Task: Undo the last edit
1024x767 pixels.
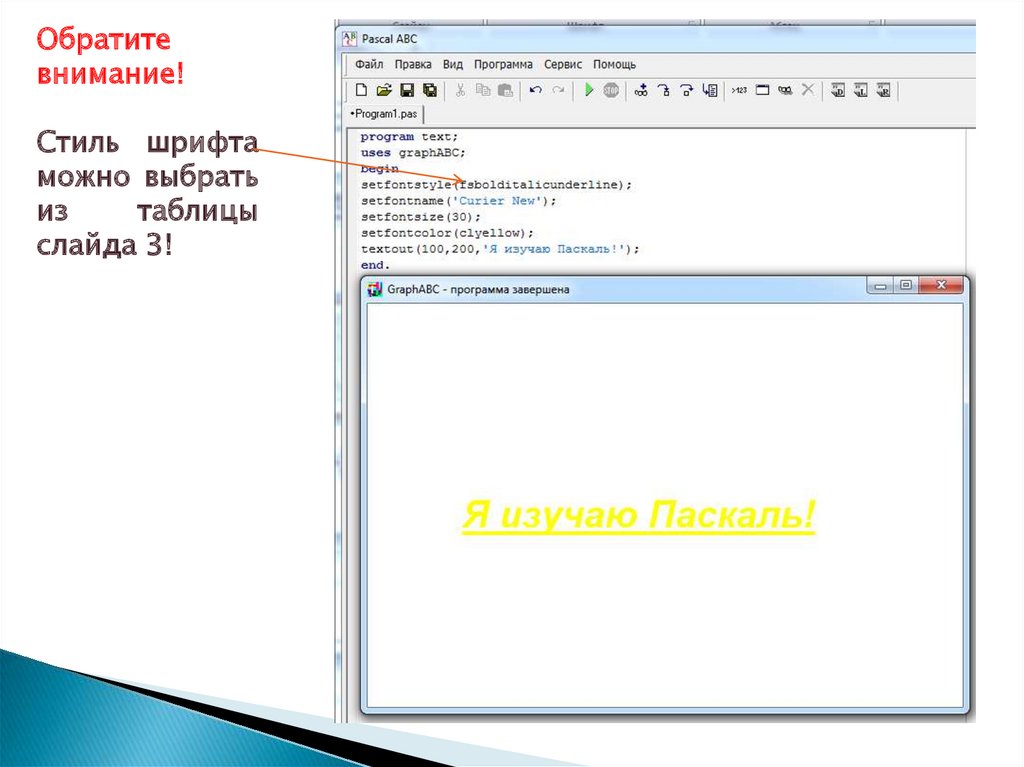Action: 536,90
